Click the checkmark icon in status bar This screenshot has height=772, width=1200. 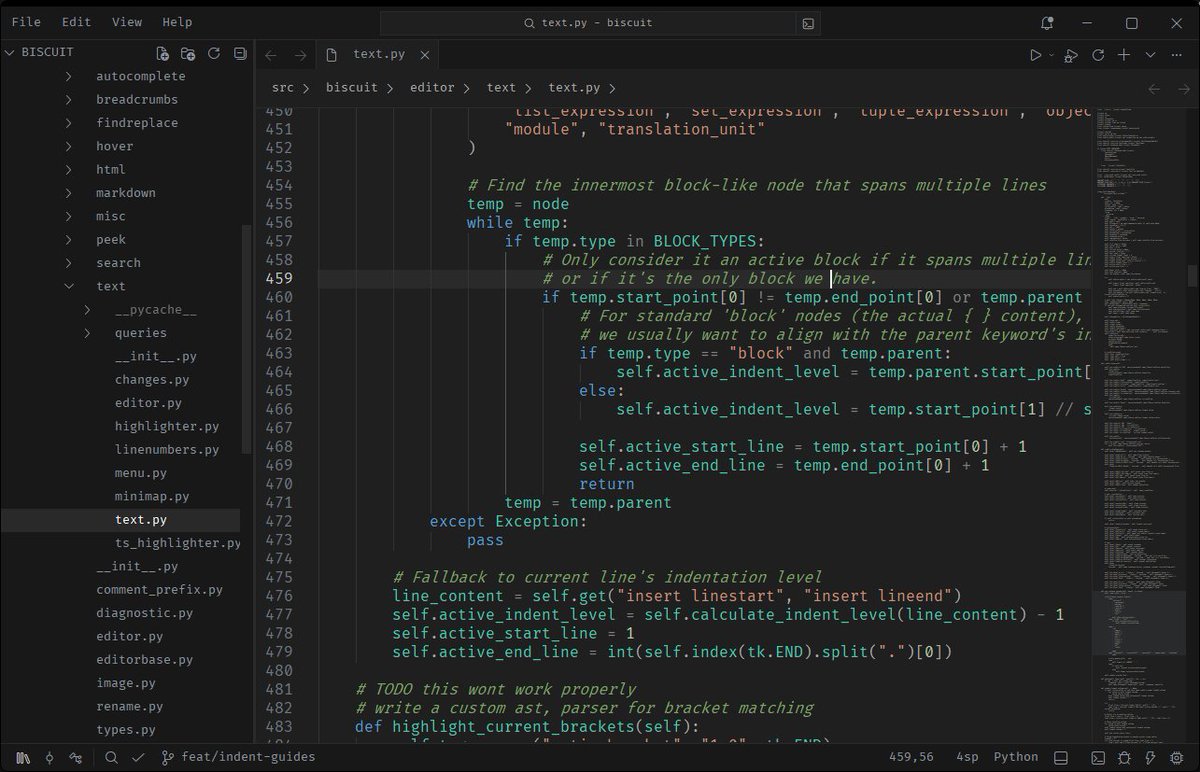(x=139, y=758)
